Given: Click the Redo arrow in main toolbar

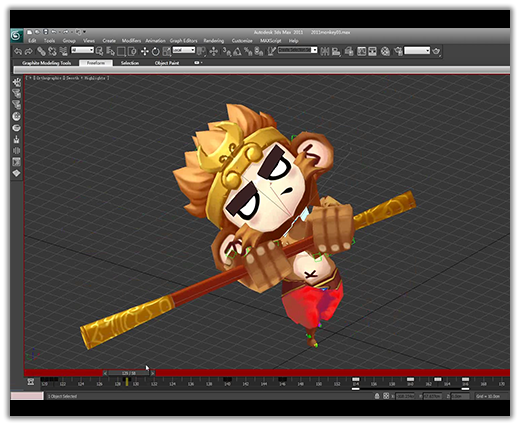Looking at the screenshot, I should click(x=29, y=51).
